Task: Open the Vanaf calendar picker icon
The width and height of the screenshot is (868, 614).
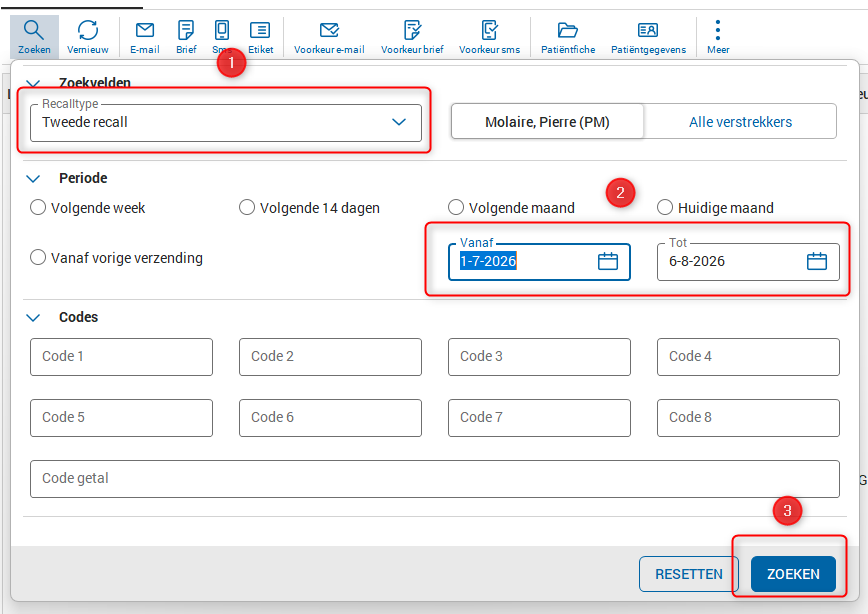Action: [x=608, y=261]
